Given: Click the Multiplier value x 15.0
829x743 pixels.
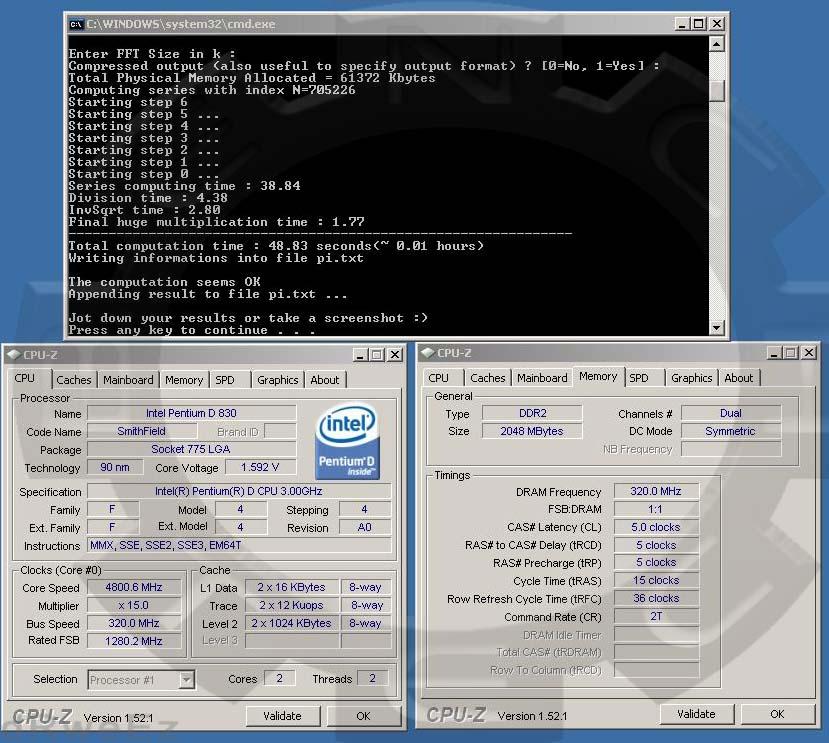Looking at the screenshot, I should click(134, 605).
